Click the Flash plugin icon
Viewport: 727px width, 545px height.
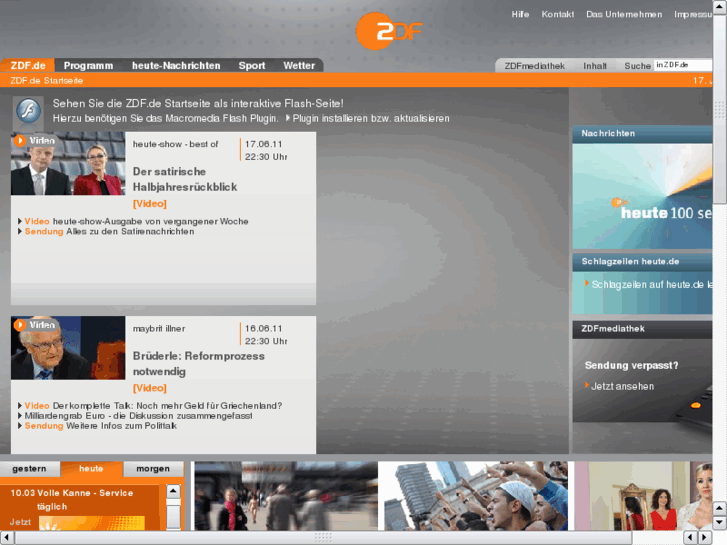[28, 111]
